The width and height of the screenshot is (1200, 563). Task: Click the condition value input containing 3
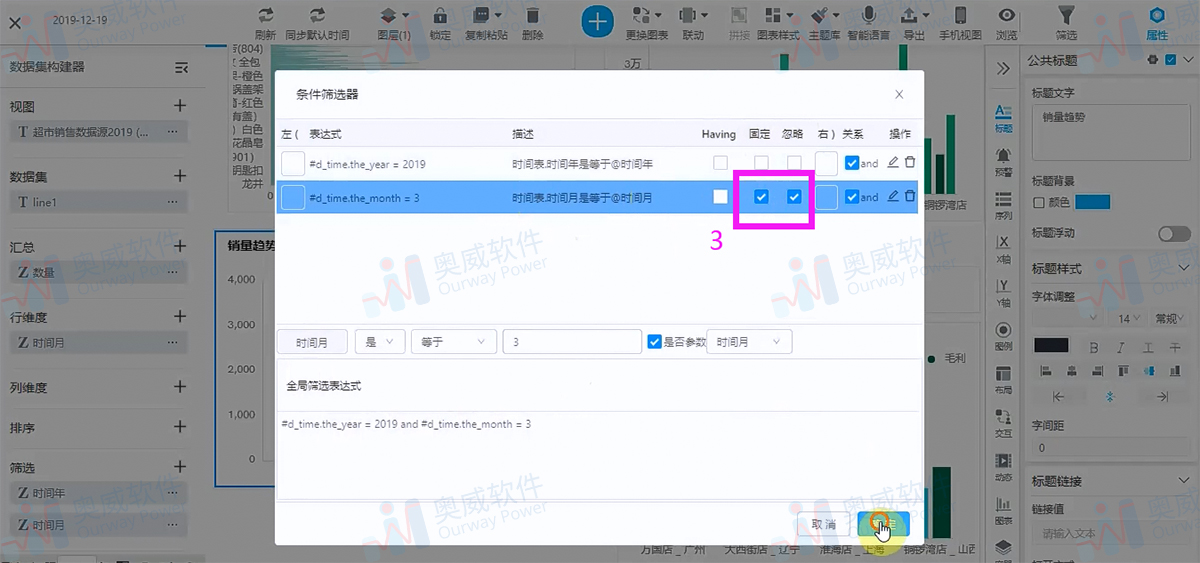572,341
